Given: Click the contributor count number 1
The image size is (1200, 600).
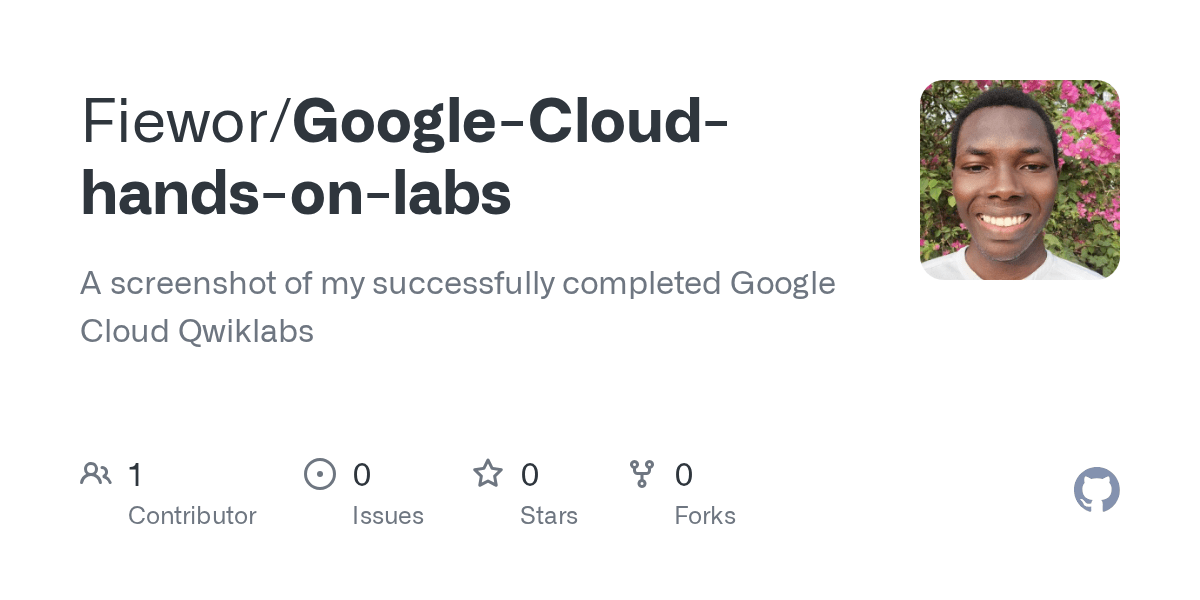Looking at the screenshot, I should coord(135,475).
